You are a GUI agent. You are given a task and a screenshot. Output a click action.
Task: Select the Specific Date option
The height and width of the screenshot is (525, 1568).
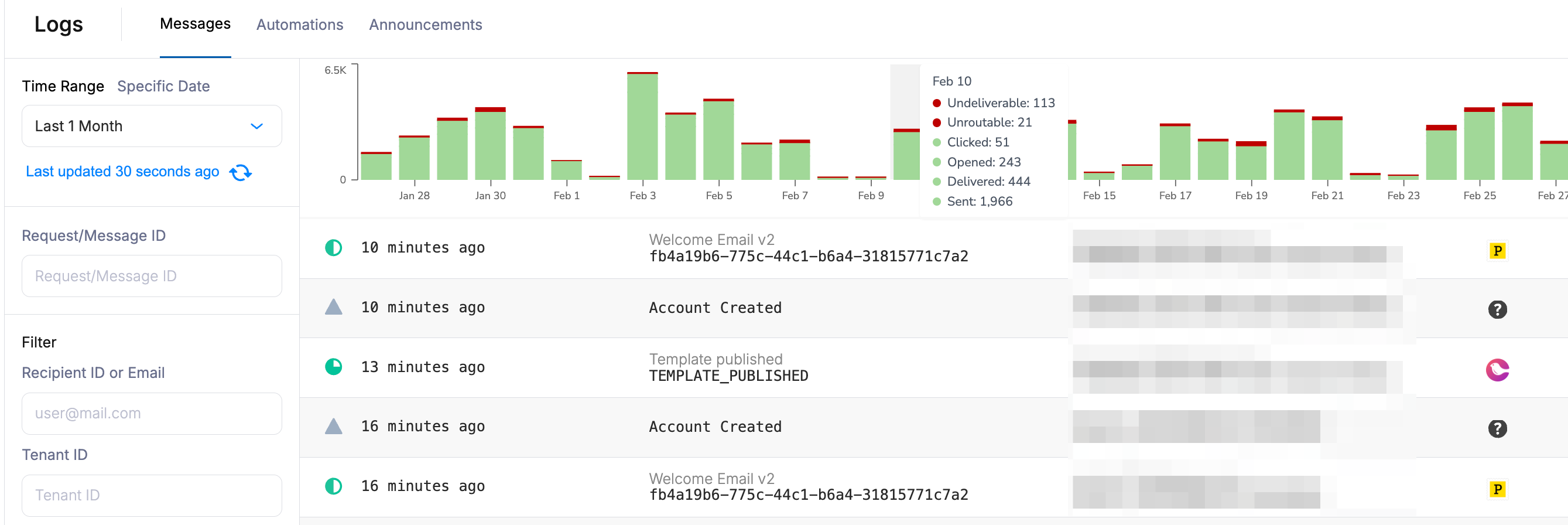tap(163, 87)
